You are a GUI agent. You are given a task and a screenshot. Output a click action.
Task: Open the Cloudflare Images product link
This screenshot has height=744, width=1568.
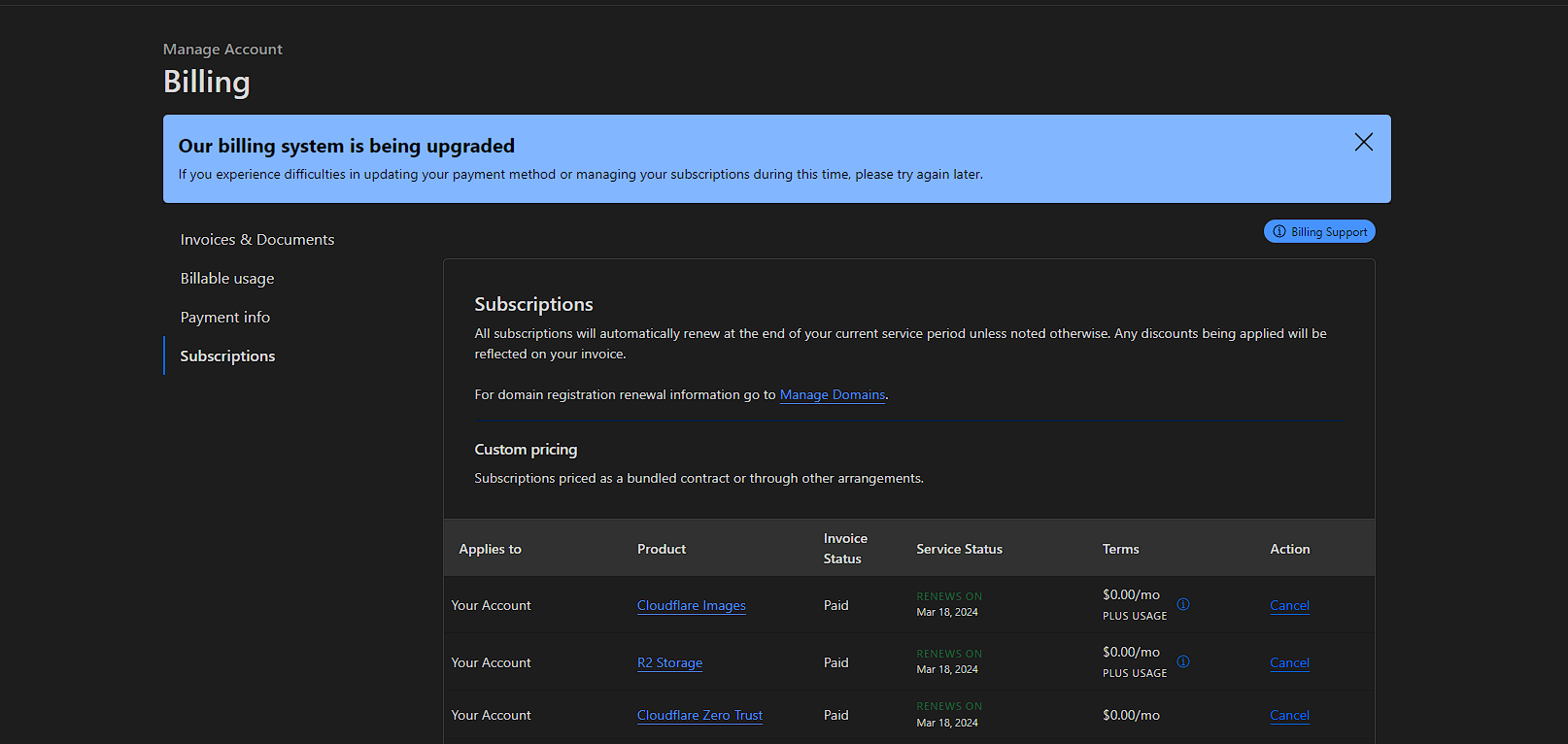coord(691,606)
